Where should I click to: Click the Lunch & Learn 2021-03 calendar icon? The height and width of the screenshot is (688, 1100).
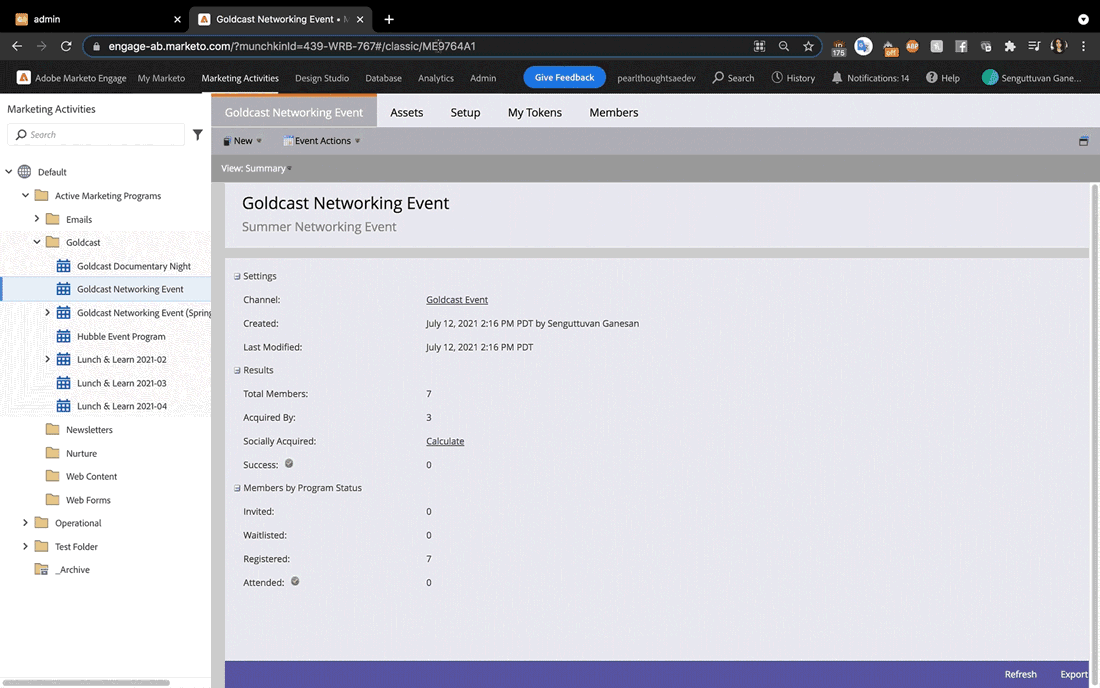[63, 383]
